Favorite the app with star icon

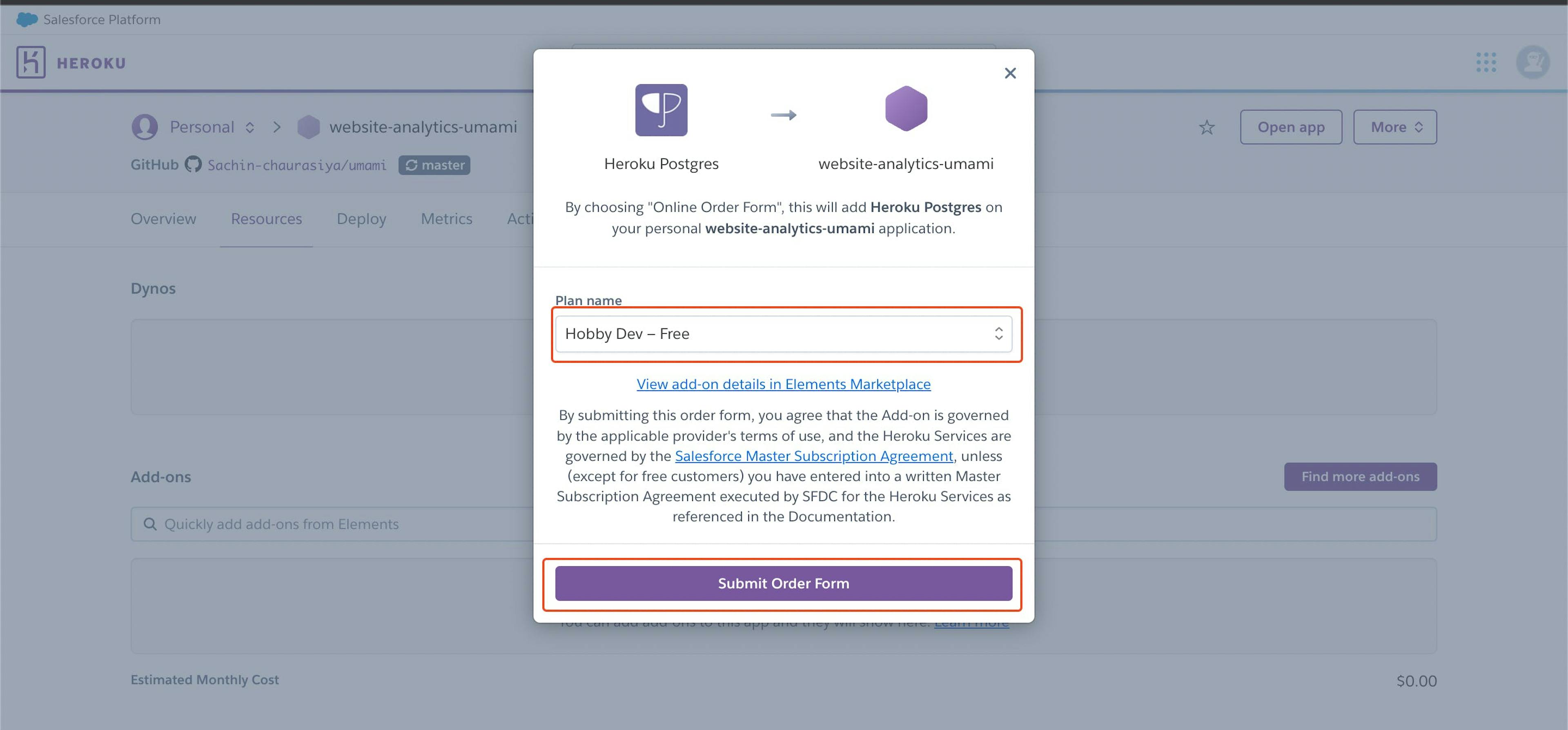coord(1207,127)
